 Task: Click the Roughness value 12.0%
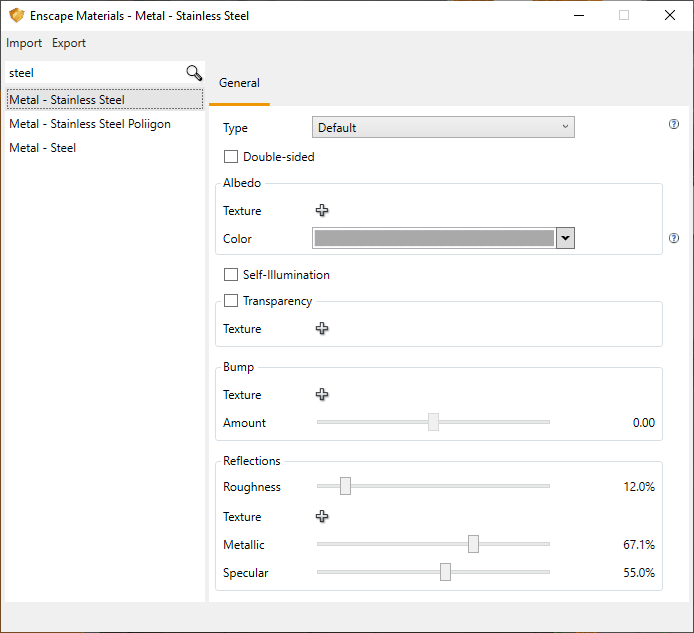(639, 487)
